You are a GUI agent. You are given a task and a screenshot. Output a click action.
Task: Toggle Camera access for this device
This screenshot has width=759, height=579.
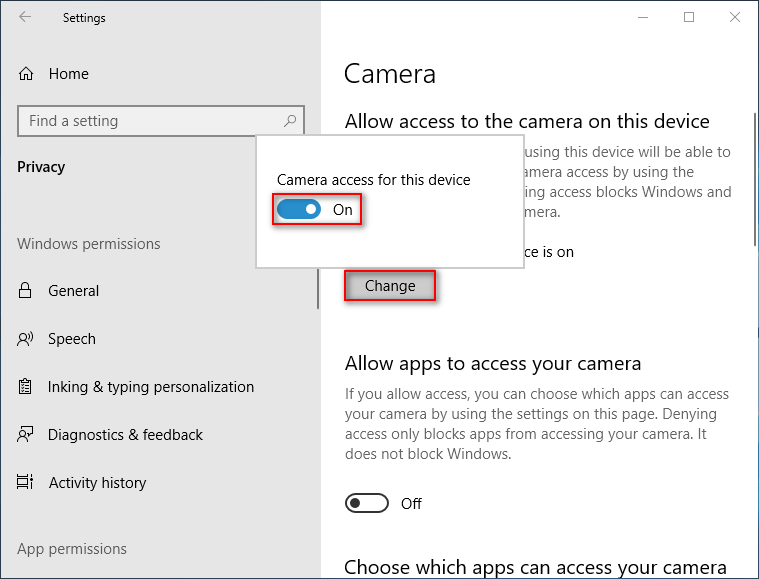coord(299,209)
